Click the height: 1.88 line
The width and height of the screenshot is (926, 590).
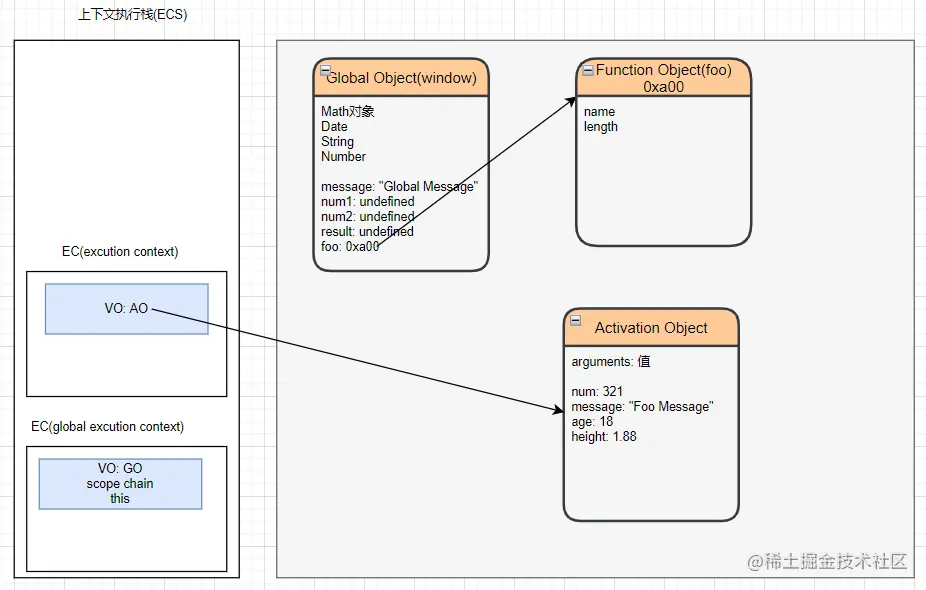pyautogui.click(x=604, y=436)
